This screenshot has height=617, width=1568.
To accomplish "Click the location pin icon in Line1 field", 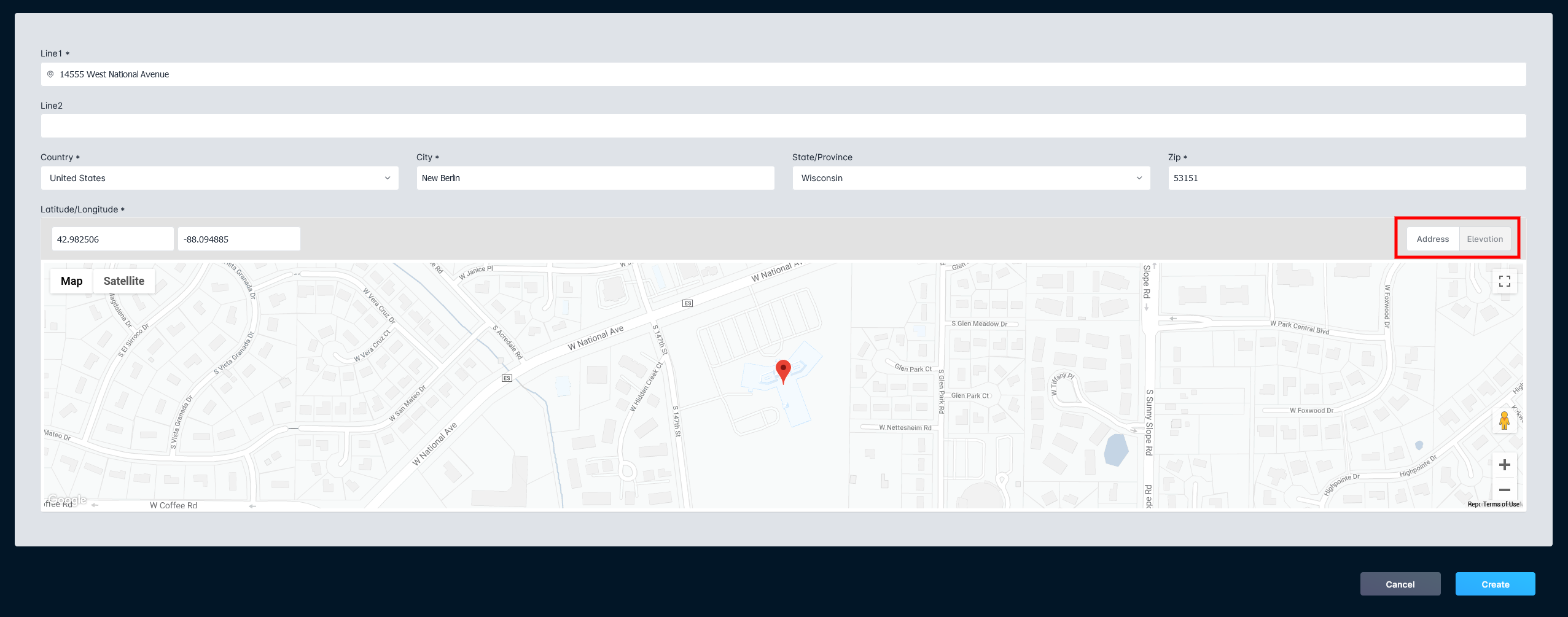I will [x=50, y=74].
